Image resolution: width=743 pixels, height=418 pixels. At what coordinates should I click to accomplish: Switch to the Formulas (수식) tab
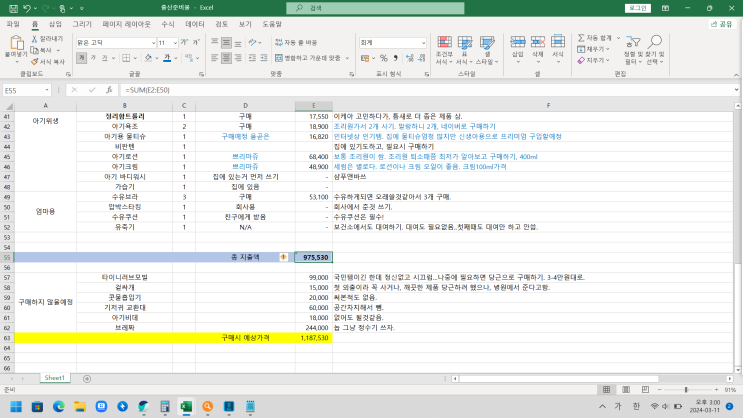167,23
